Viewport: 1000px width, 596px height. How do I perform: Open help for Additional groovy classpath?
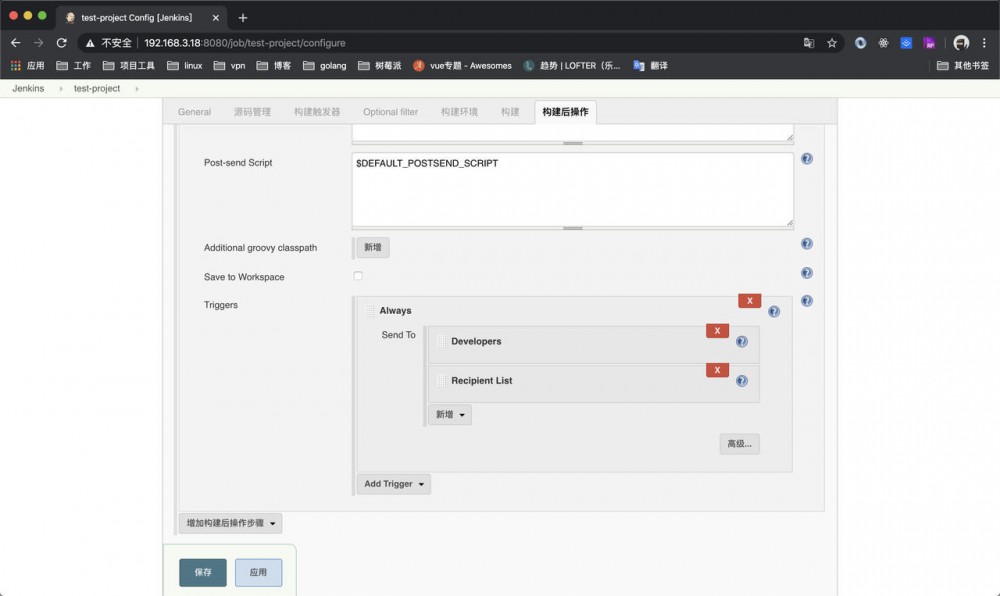[806, 243]
